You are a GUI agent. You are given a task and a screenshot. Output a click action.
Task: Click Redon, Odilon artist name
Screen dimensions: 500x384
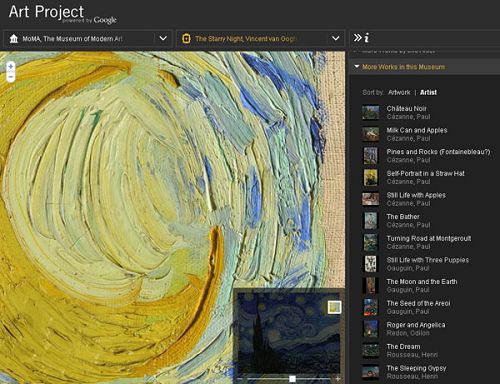pos(408,333)
